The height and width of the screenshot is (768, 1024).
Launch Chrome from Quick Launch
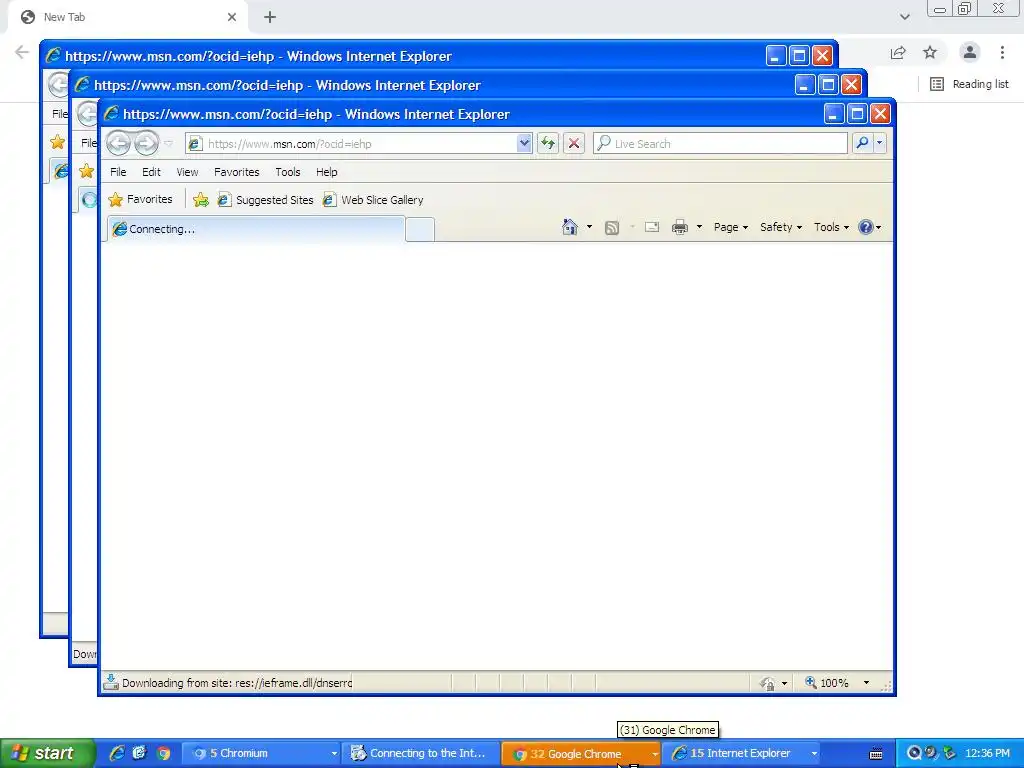click(163, 753)
